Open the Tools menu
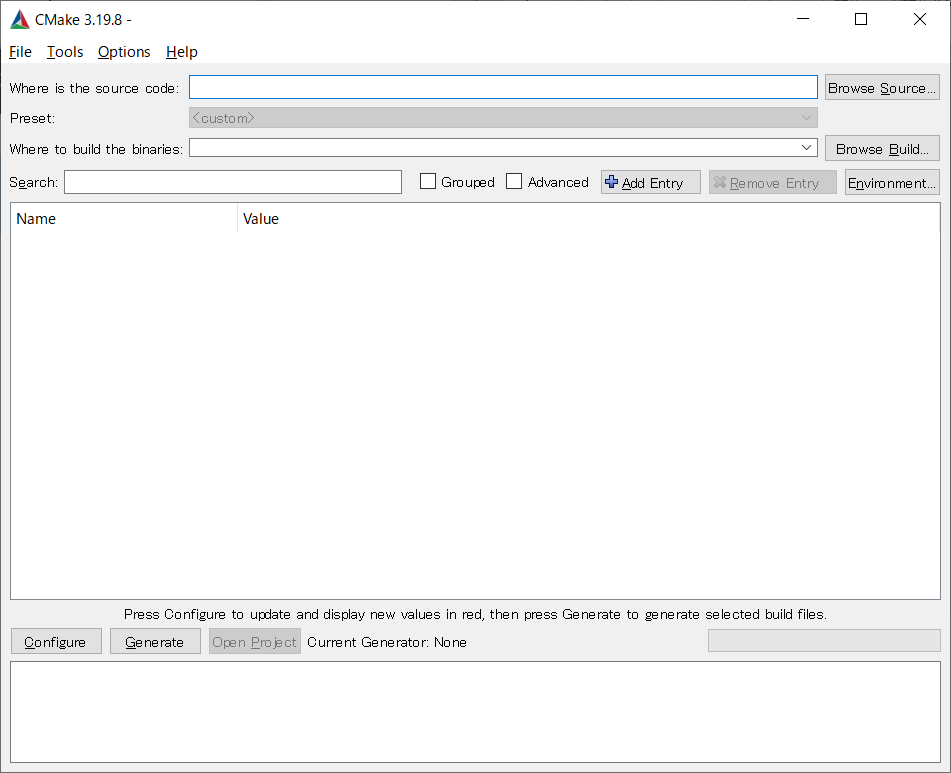 [65, 52]
